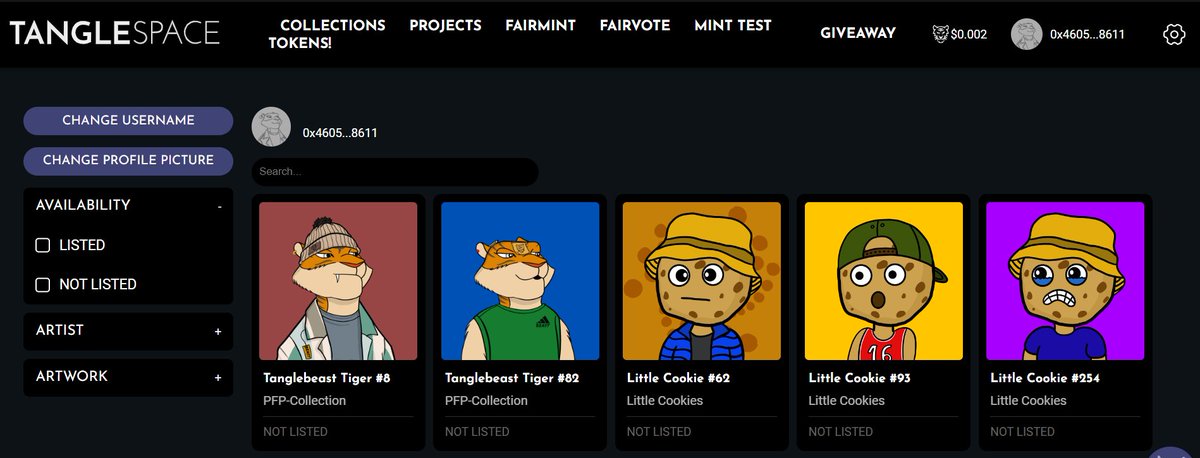
Task: Click Not Listed status of Tiger #82
Action: 477,432
